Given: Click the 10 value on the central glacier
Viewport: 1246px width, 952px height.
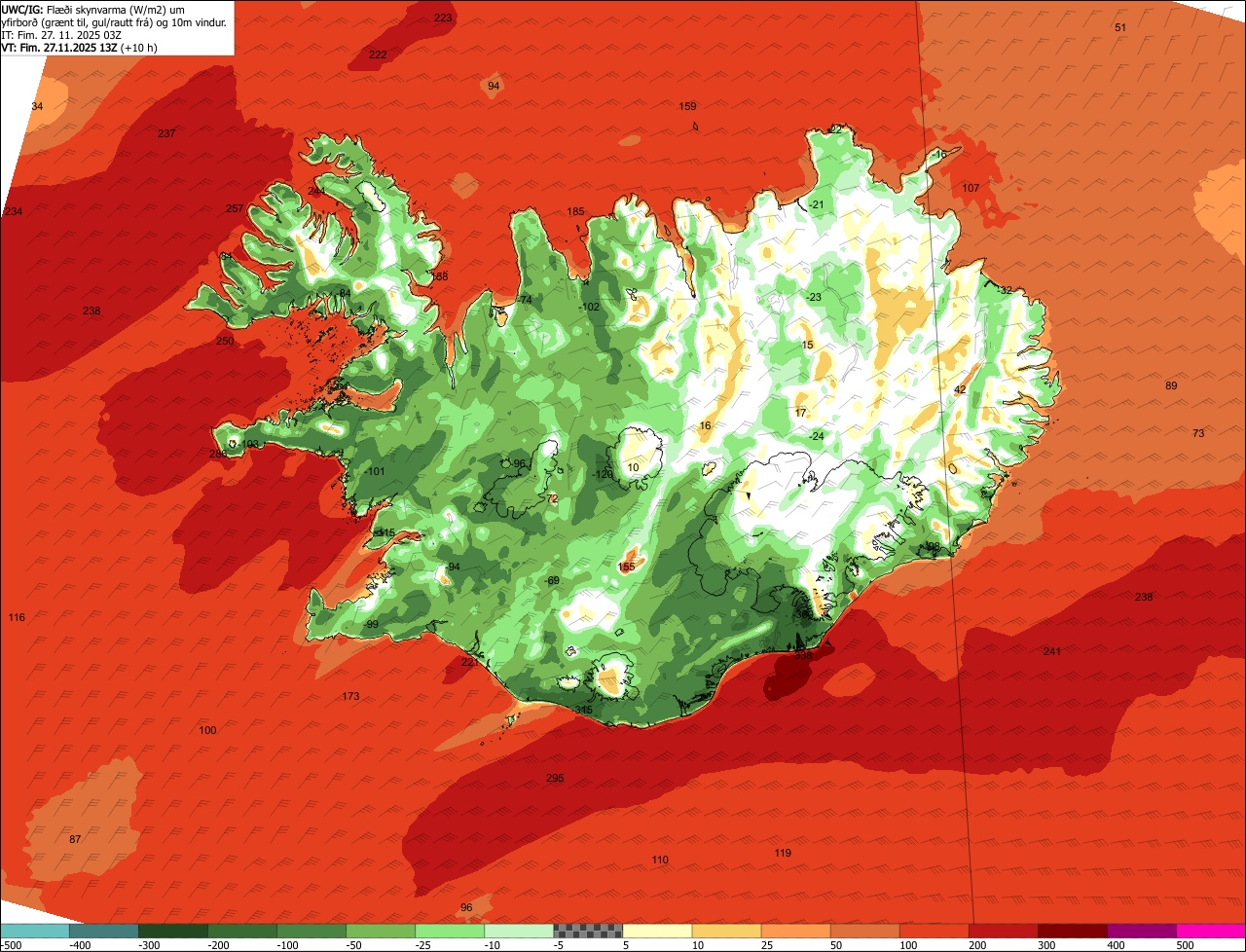Looking at the screenshot, I should 634,467.
